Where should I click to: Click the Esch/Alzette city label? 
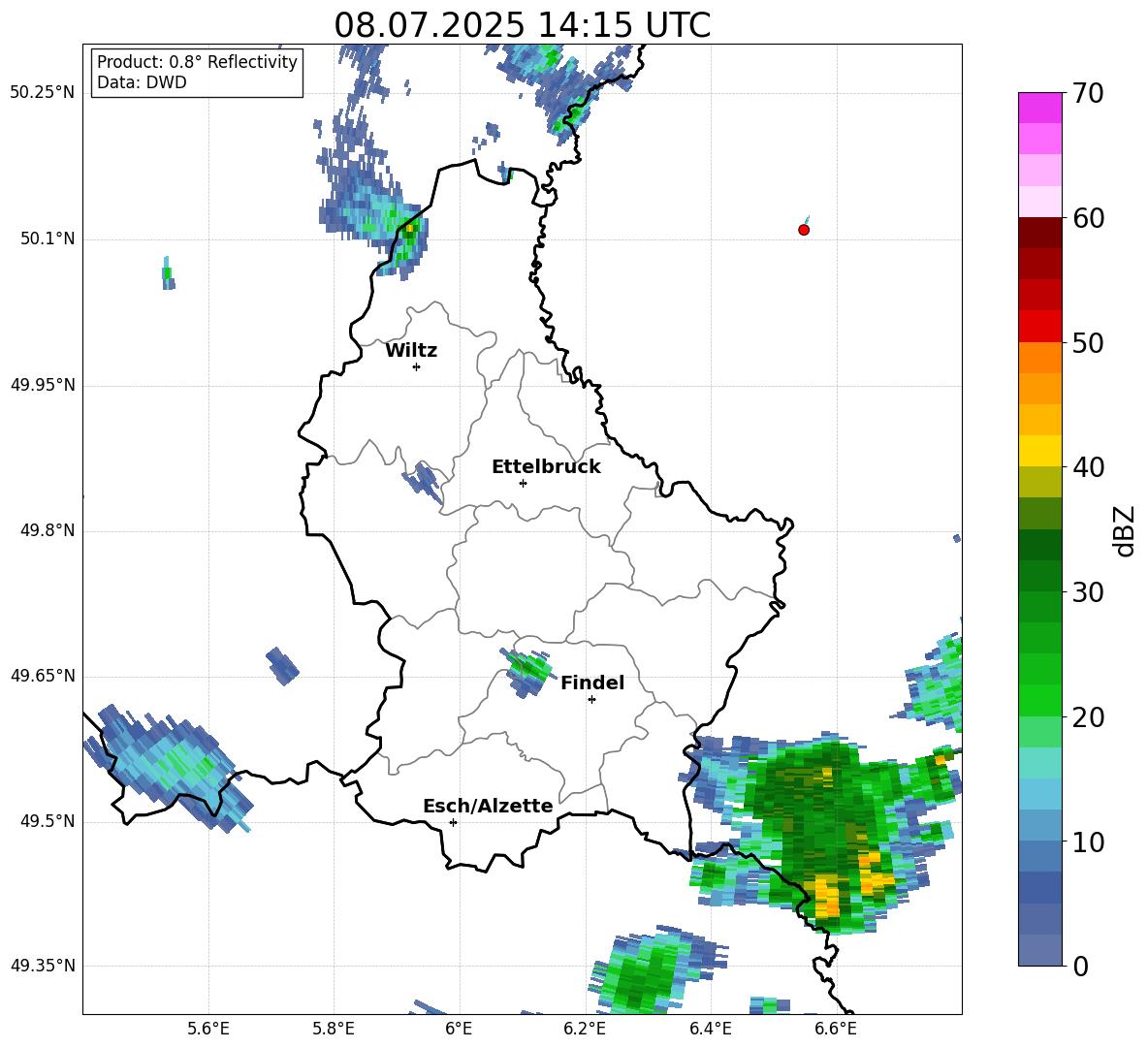[488, 807]
